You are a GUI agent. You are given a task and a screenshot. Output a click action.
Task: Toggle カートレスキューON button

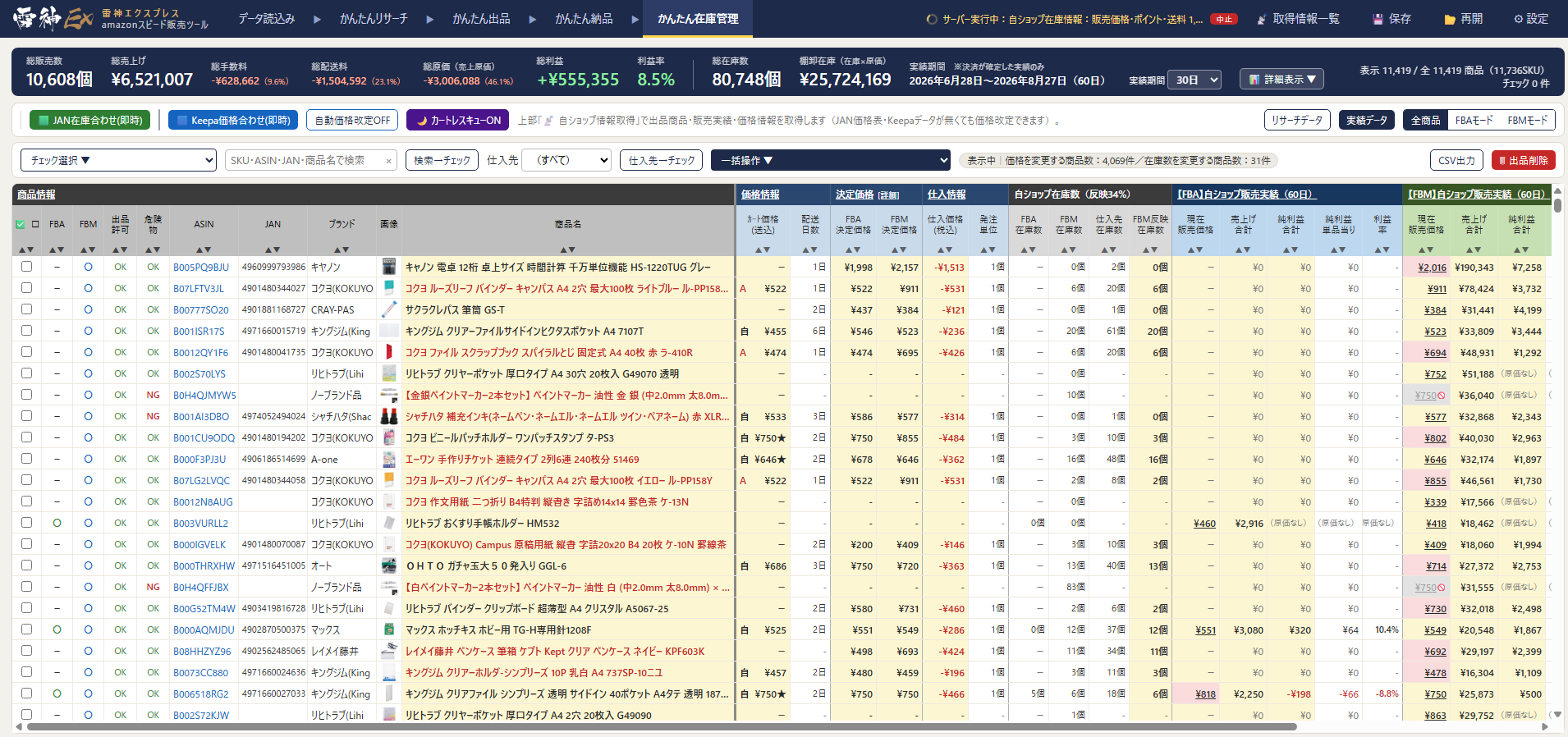tap(457, 120)
